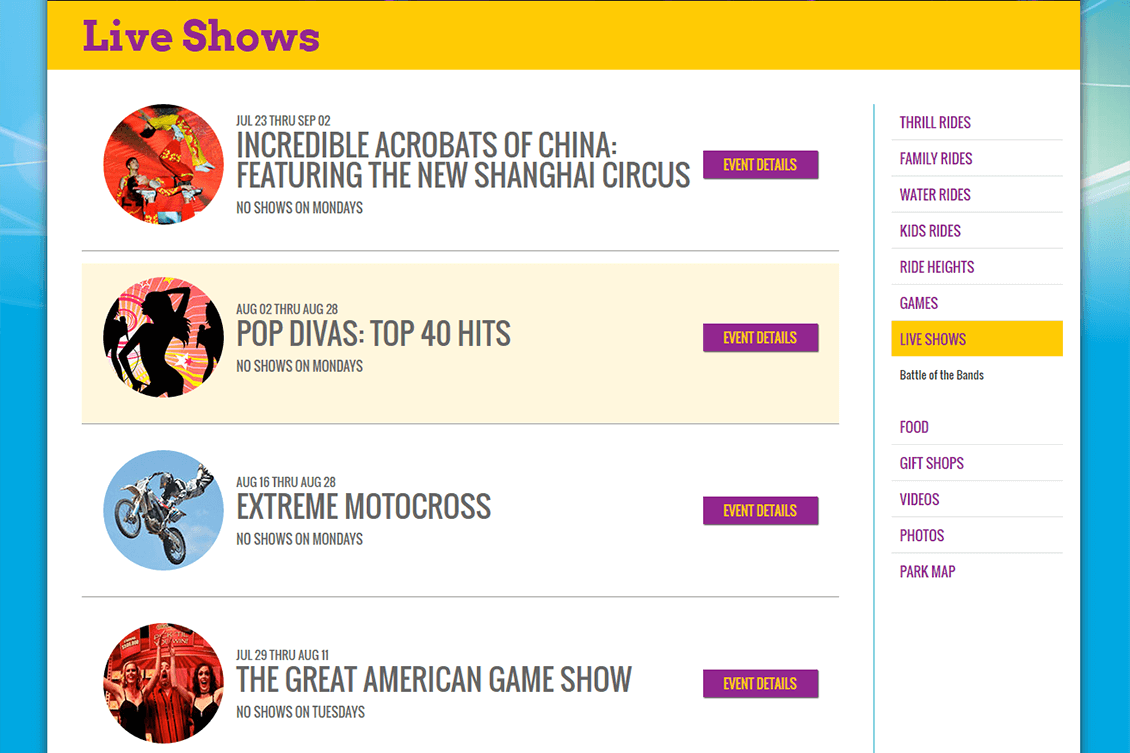
Task: Click the Incredible Acrobats of China thumbnail
Action: click(x=164, y=164)
